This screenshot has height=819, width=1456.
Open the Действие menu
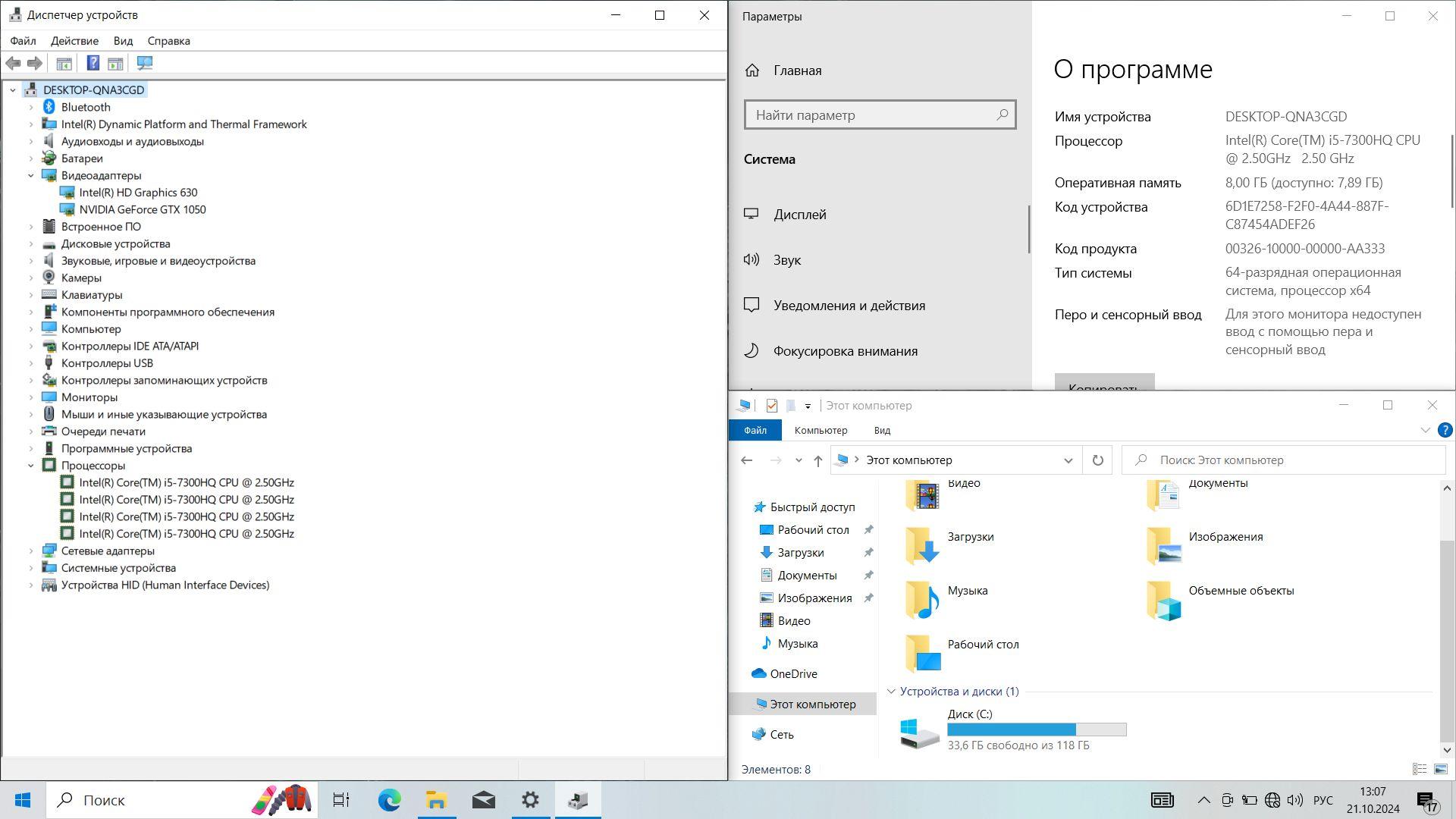(x=74, y=41)
